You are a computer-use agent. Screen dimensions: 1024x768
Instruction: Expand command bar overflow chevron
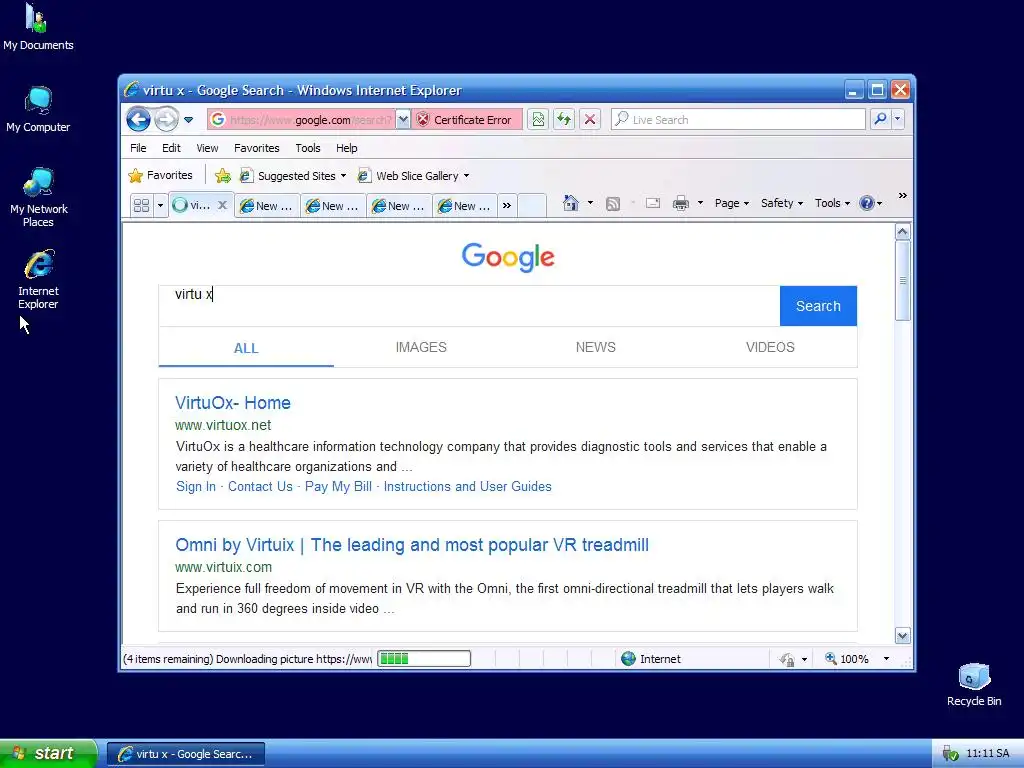[903, 195]
